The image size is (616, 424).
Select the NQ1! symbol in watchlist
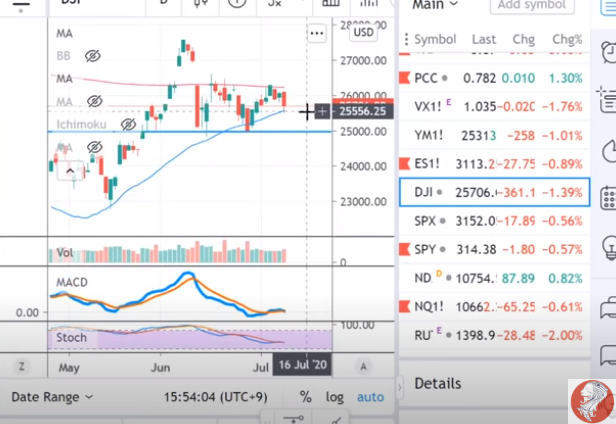tap(429, 307)
